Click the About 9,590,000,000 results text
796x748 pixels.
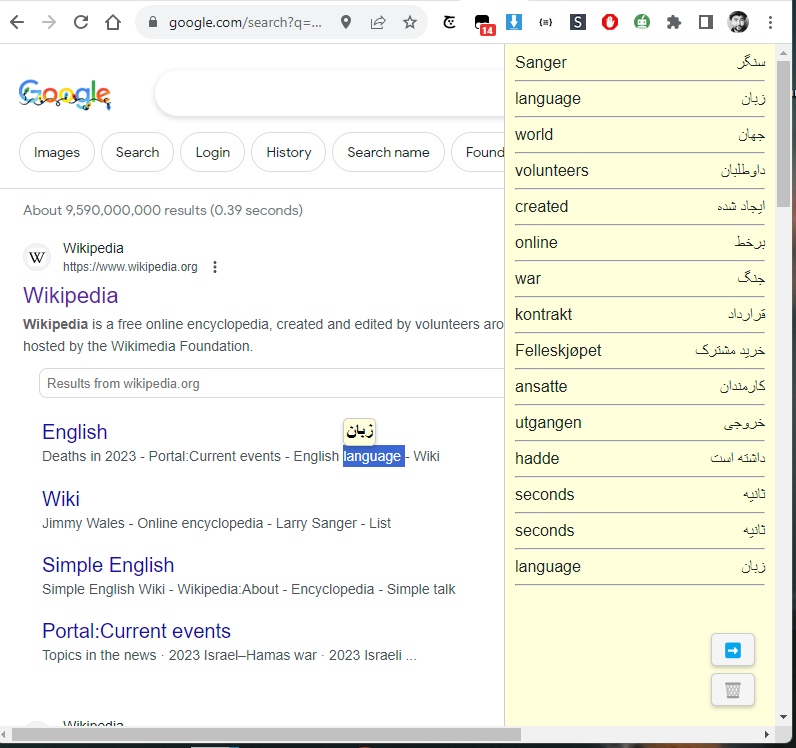click(x=163, y=210)
